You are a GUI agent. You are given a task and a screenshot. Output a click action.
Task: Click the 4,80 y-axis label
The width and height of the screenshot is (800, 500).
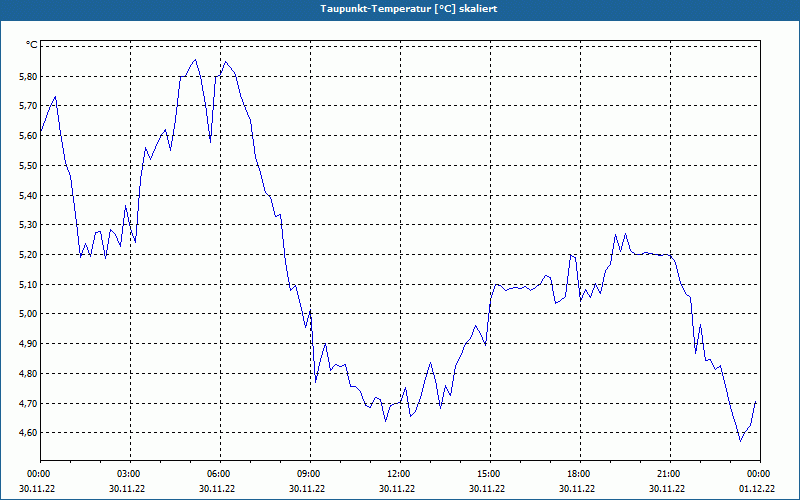pyautogui.click(x=28, y=374)
